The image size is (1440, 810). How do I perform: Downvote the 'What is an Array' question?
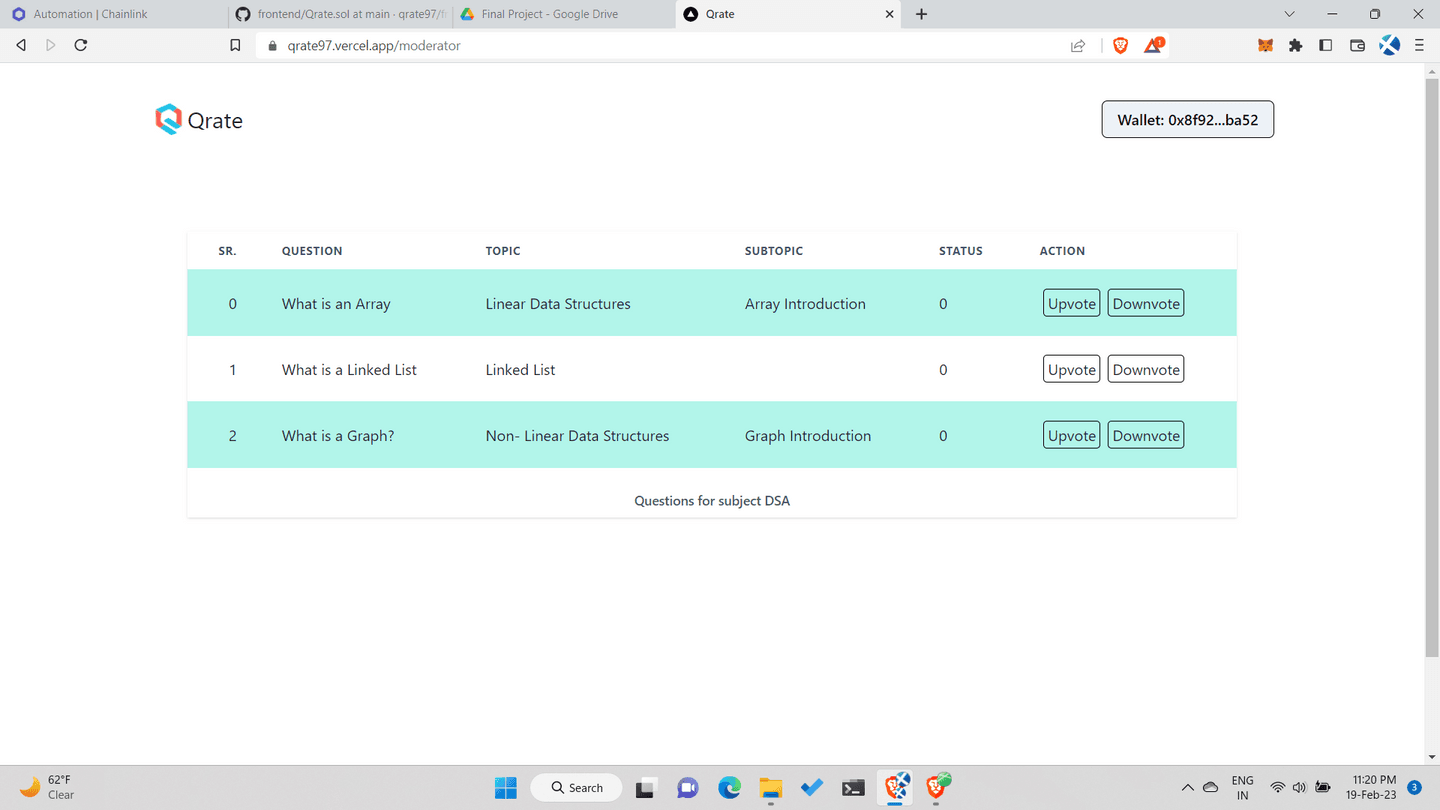1146,304
